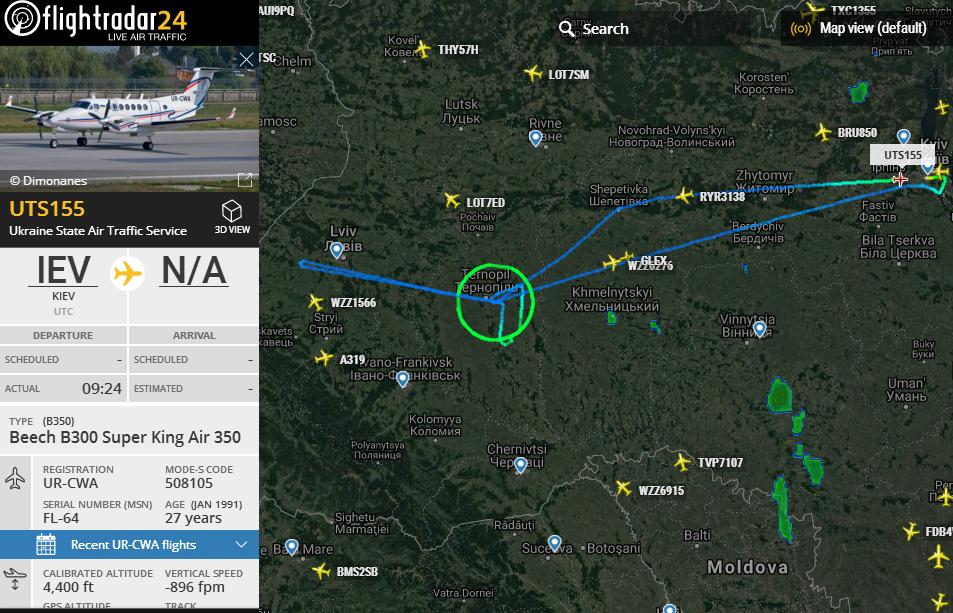This screenshot has height=613, width=953.
Task: Open the 3D VIEW cube icon
Action: pyautogui.click(x=232, y=211)
